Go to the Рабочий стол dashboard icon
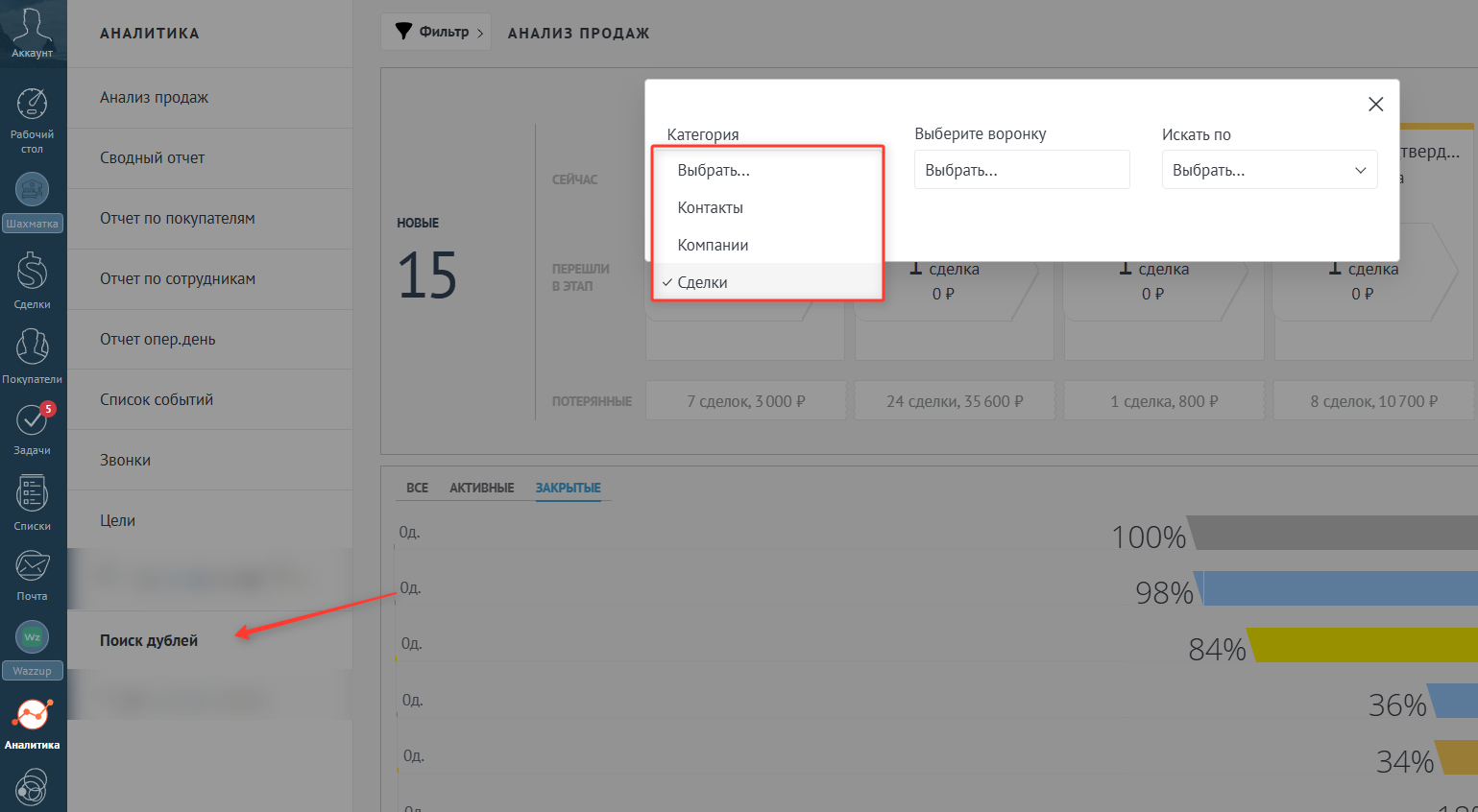Screen dimensions: 1478x812 point(33,104)
